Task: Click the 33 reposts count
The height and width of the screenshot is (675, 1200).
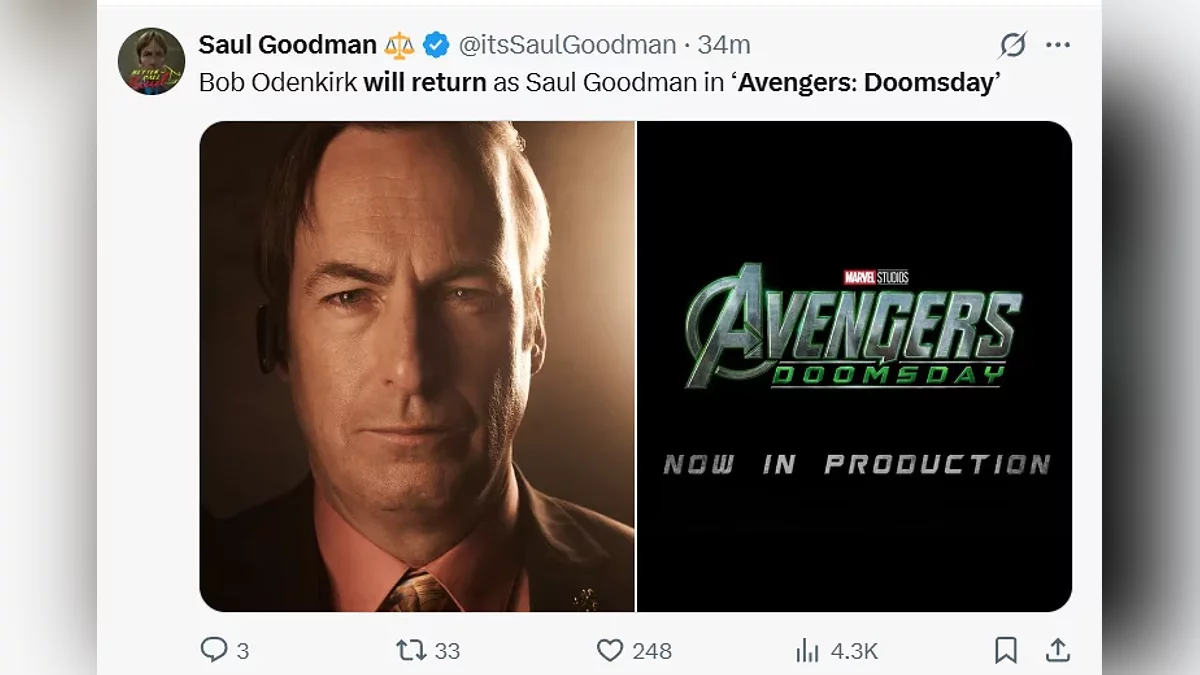Action: (447, 651)
